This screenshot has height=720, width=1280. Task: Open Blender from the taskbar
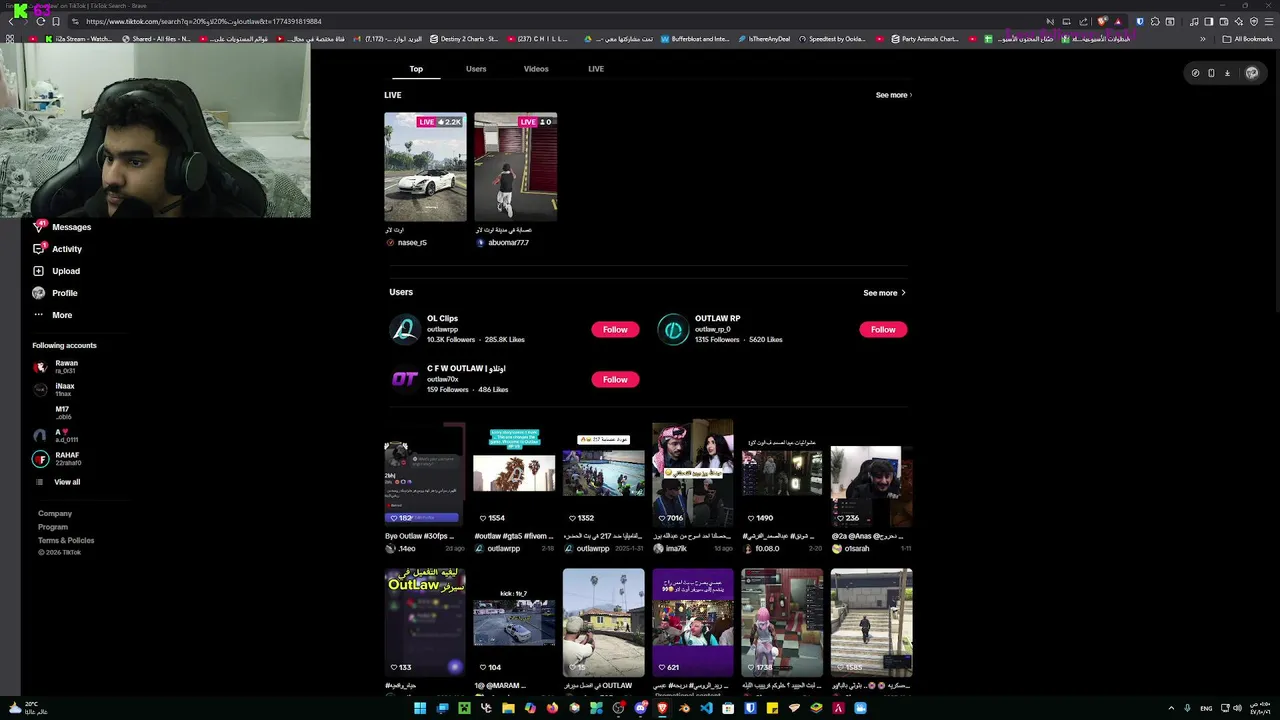pos(684,708)
